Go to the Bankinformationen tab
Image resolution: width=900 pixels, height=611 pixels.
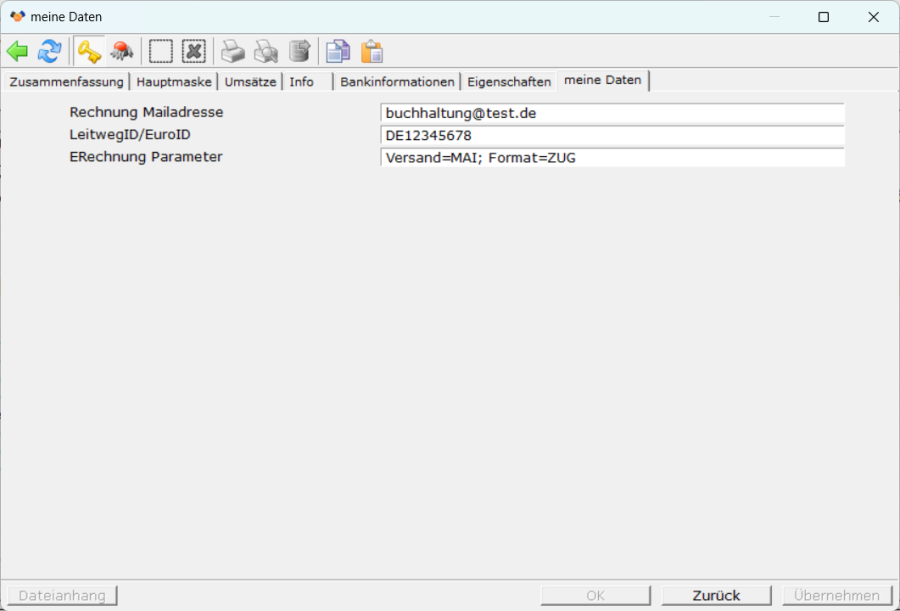point(397,82)
